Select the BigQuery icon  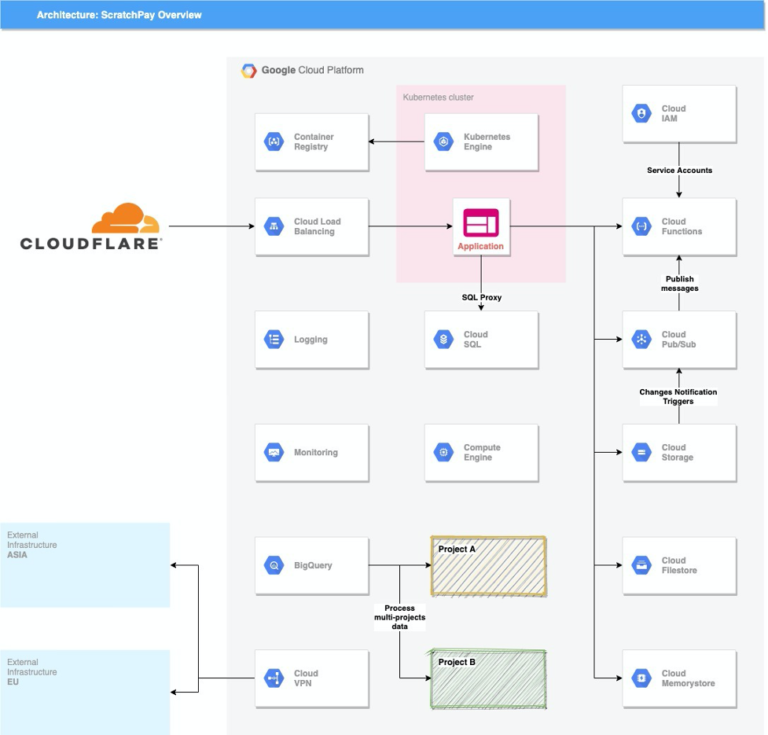(x=274, y=566)
